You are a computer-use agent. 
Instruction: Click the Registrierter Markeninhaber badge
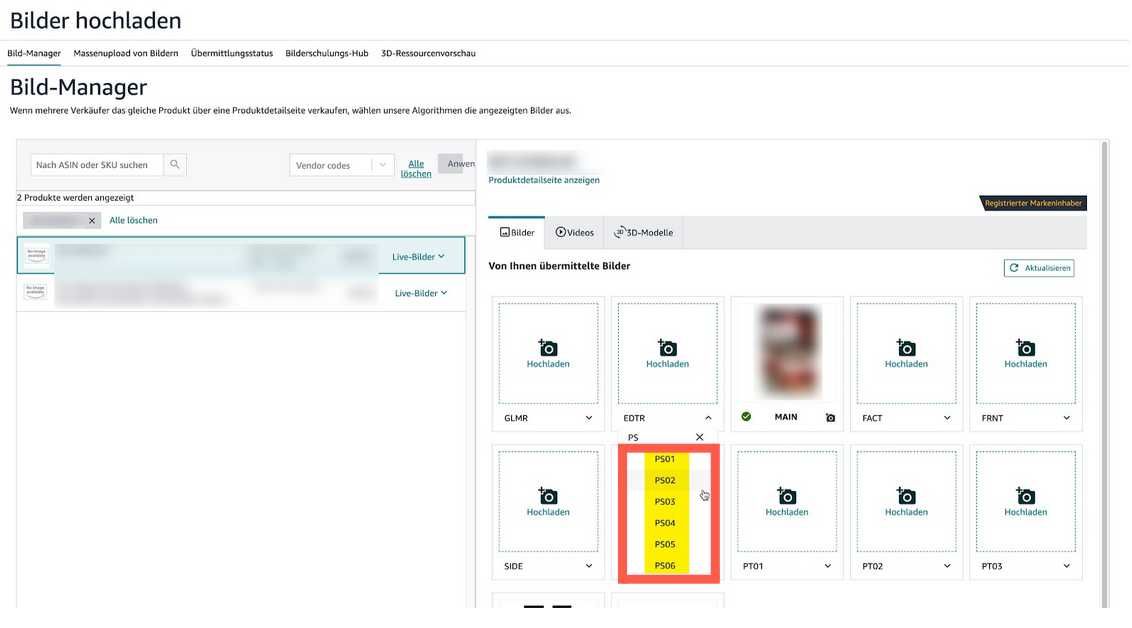(x=1032, y=204)
